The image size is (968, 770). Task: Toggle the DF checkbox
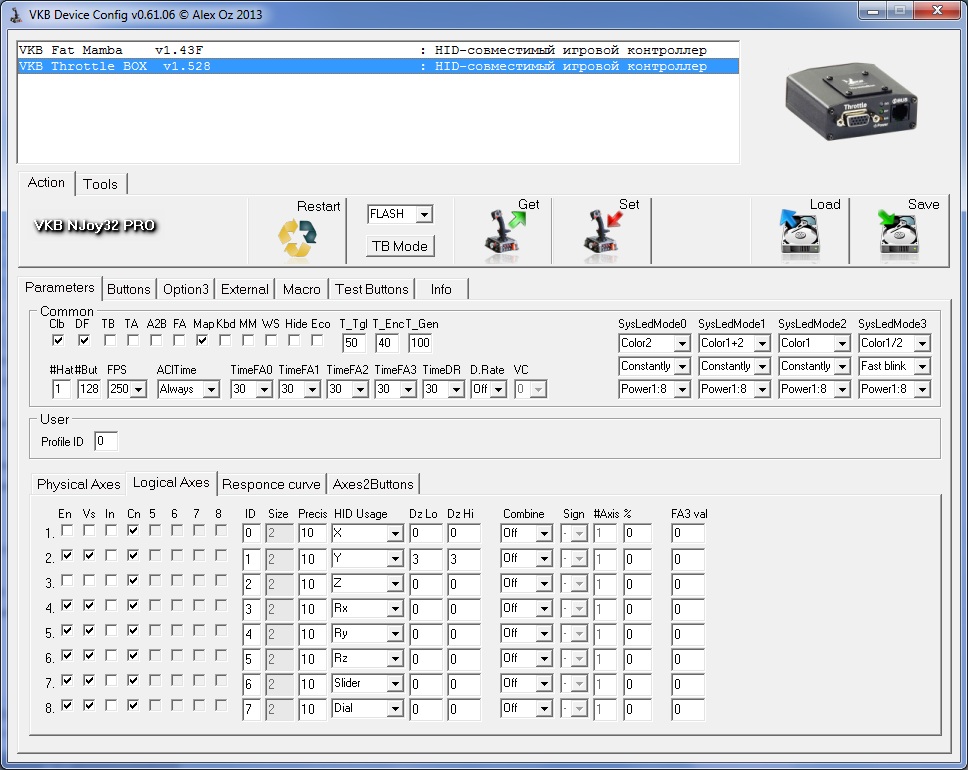click(83, 340)
